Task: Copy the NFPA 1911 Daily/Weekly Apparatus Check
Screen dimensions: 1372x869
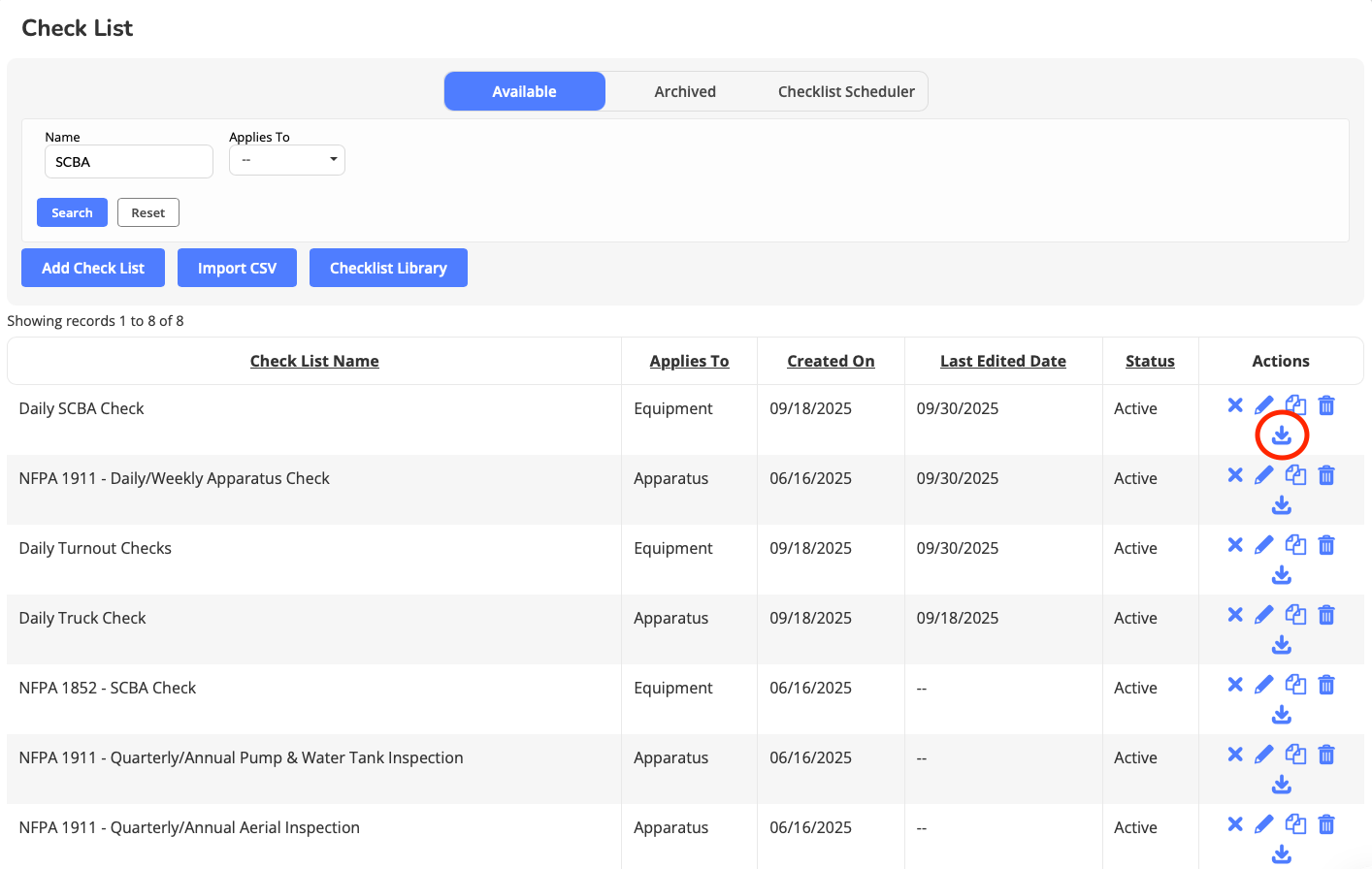Action: tap(1295, 475)
